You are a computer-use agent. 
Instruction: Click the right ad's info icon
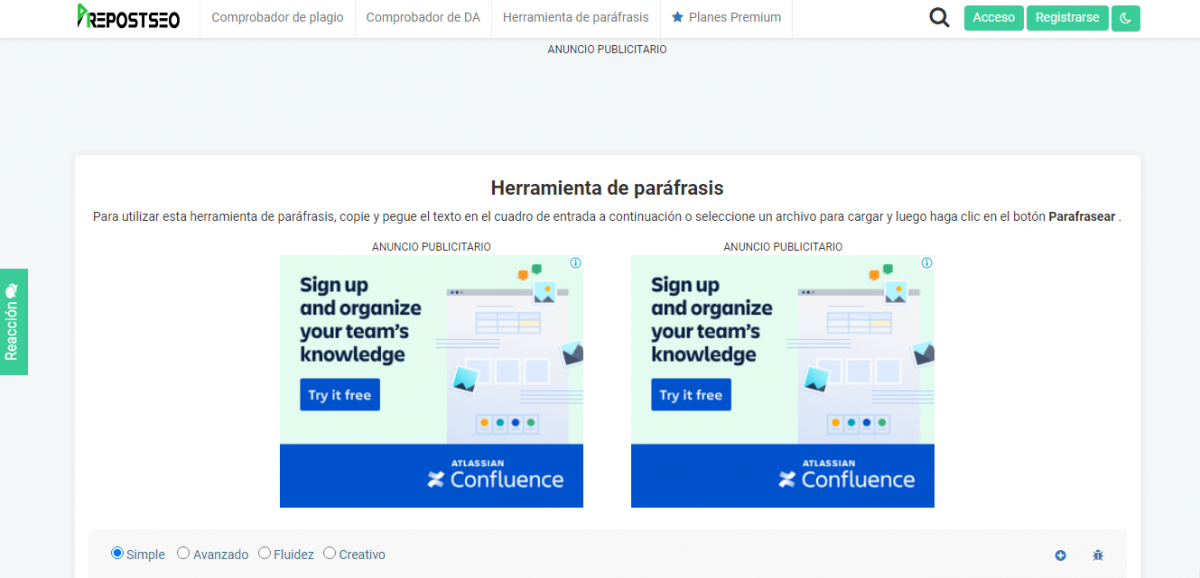pyautogui.click(x=926, y=263)
